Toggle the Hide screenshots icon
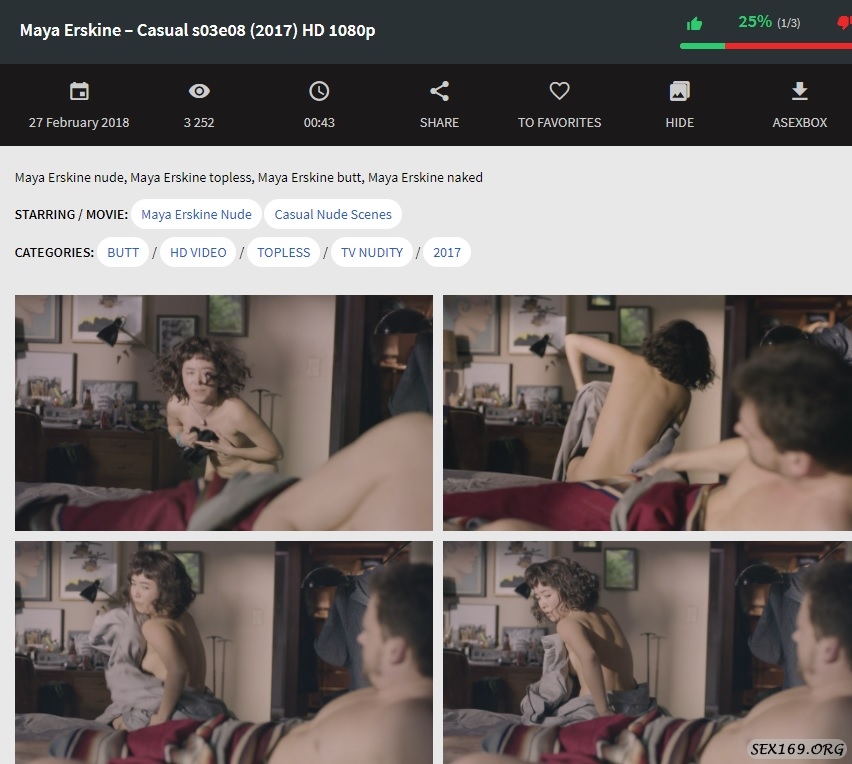 679,92
